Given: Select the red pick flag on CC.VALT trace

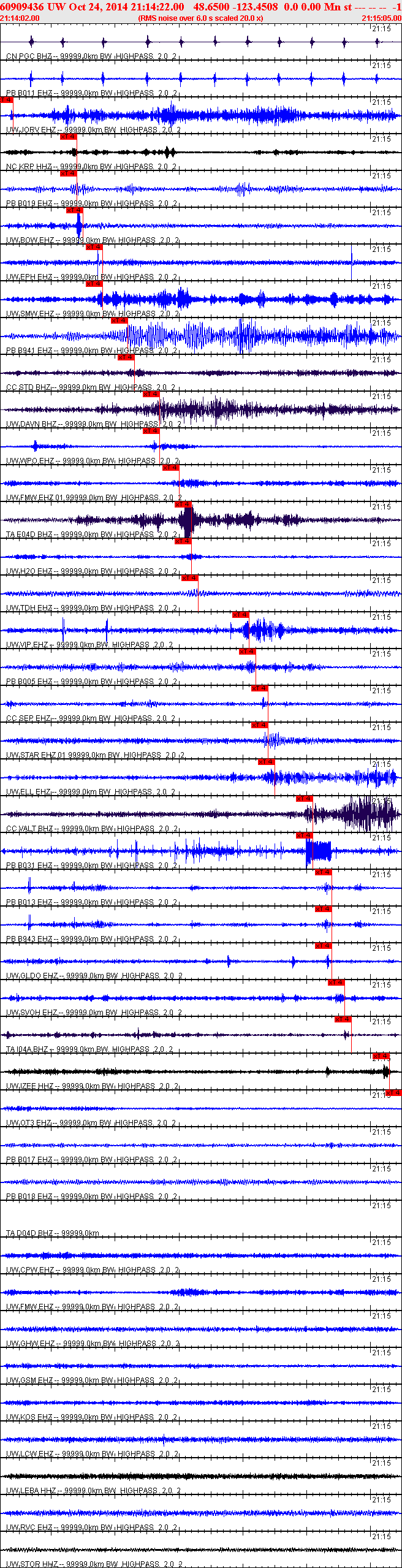Looking at the screenshot, I should tap(305, 799).
